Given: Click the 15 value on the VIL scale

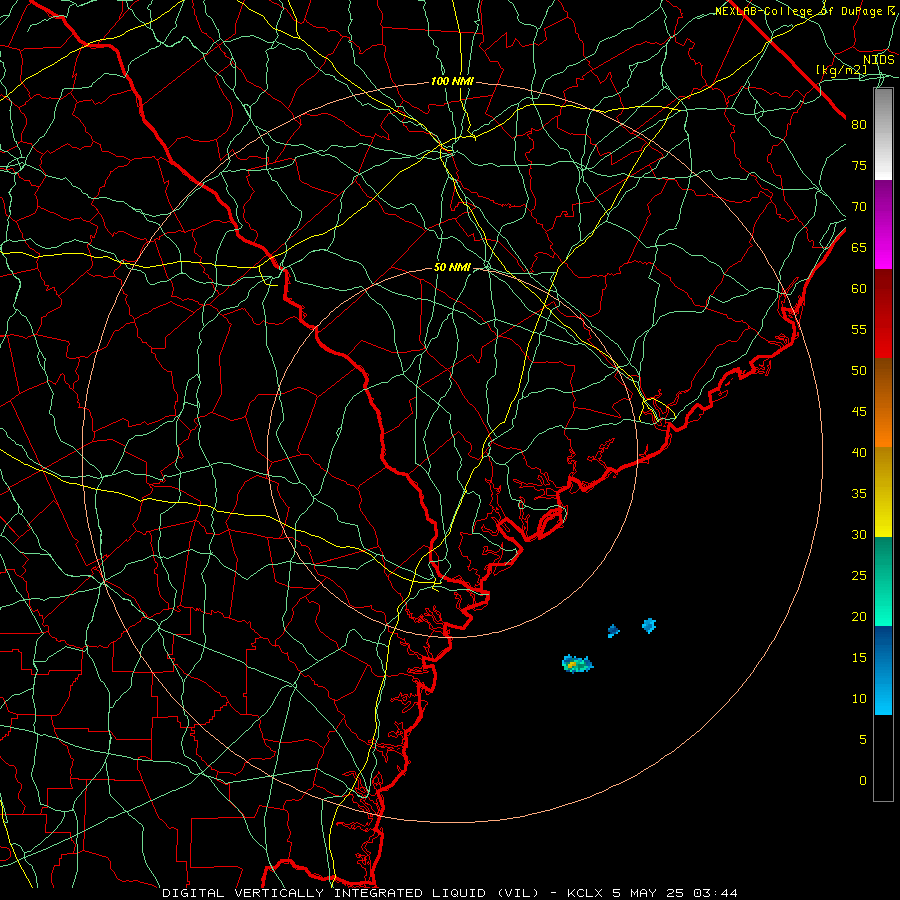Looking at the screenshot, I should tap(859, 658).
